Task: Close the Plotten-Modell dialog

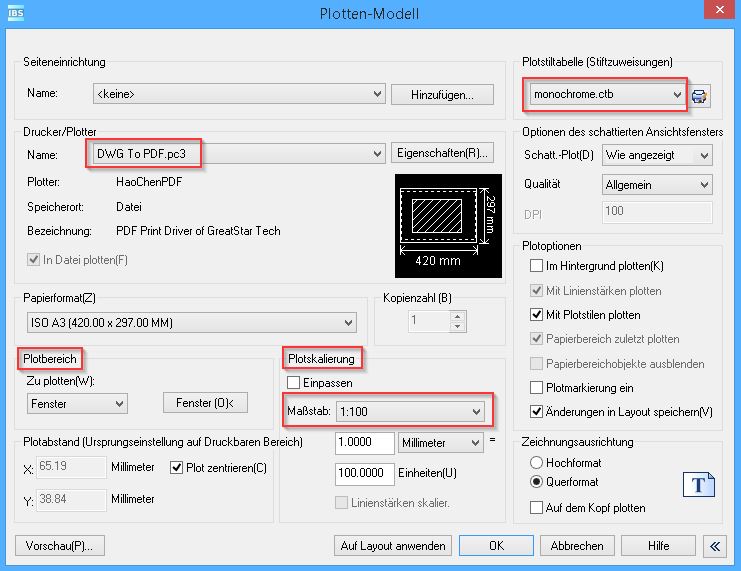Action: coord(719,9)
